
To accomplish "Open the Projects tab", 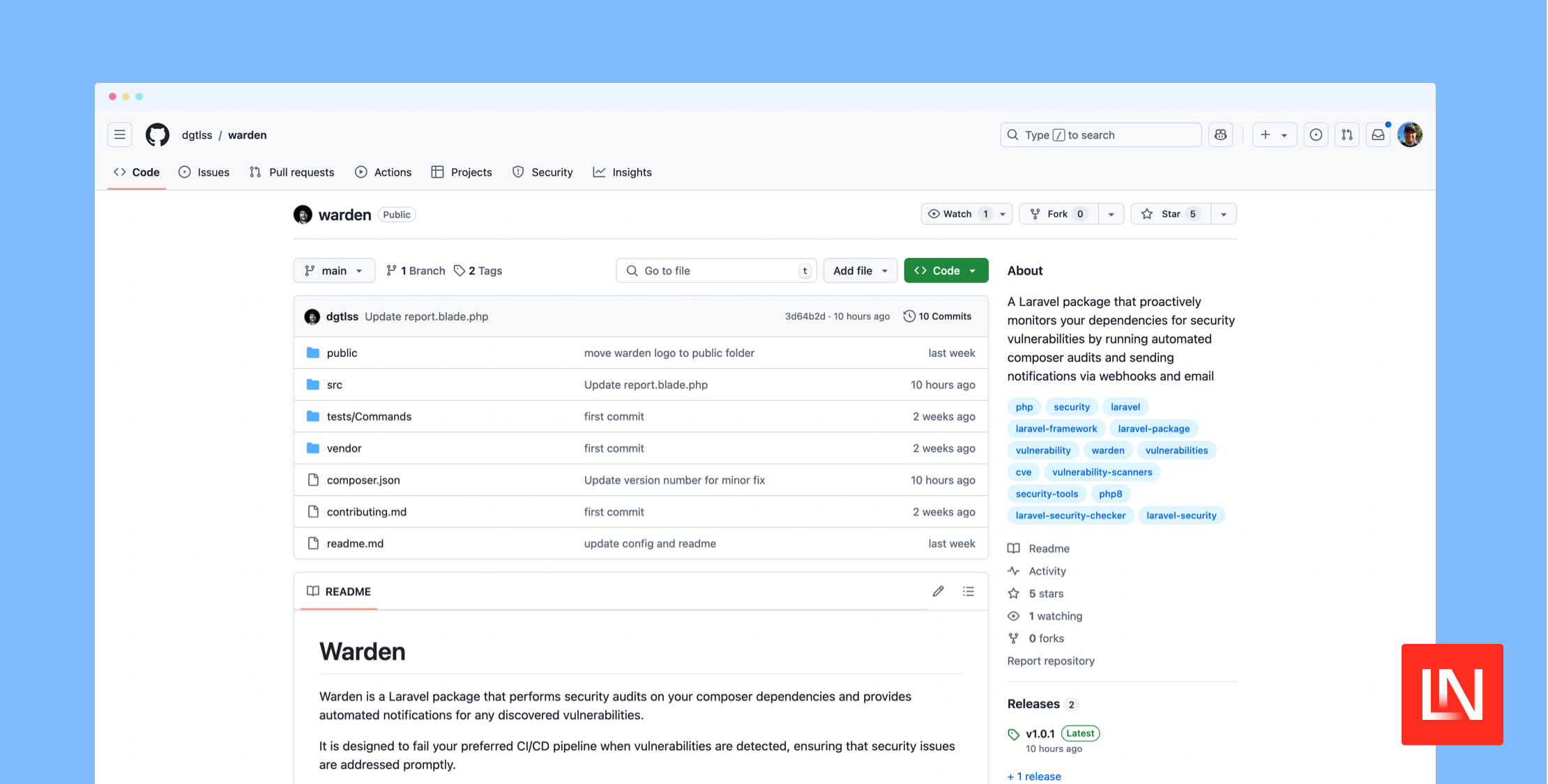I will coord(471,171).
